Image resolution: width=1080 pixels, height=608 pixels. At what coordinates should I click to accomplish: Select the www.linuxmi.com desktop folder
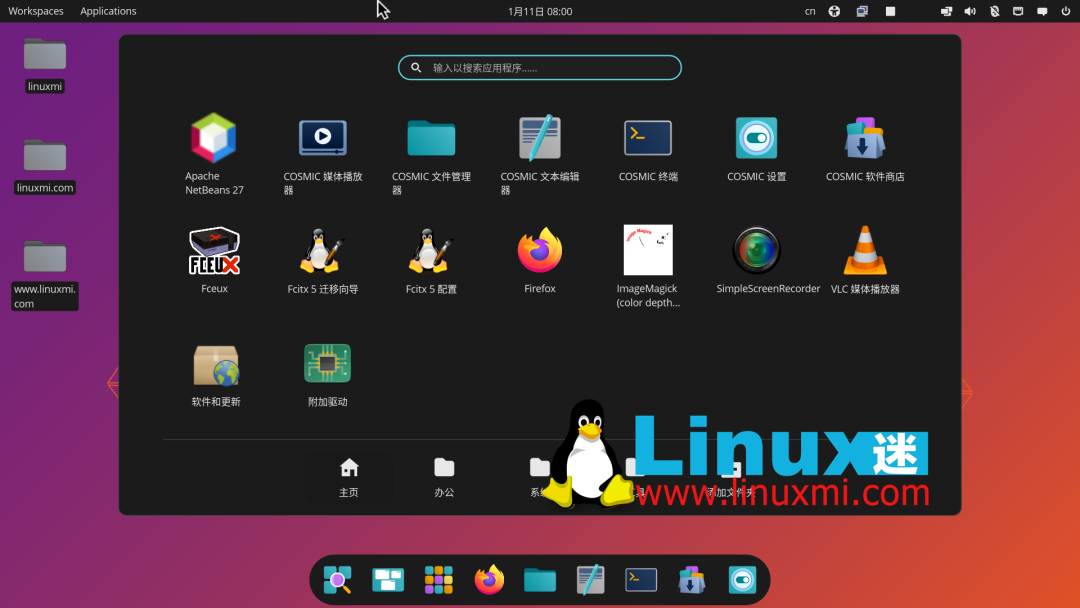(45, 275)
